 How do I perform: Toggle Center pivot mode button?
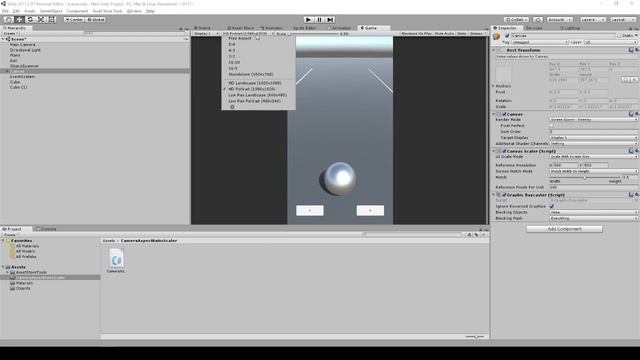(x=74, y=20)
